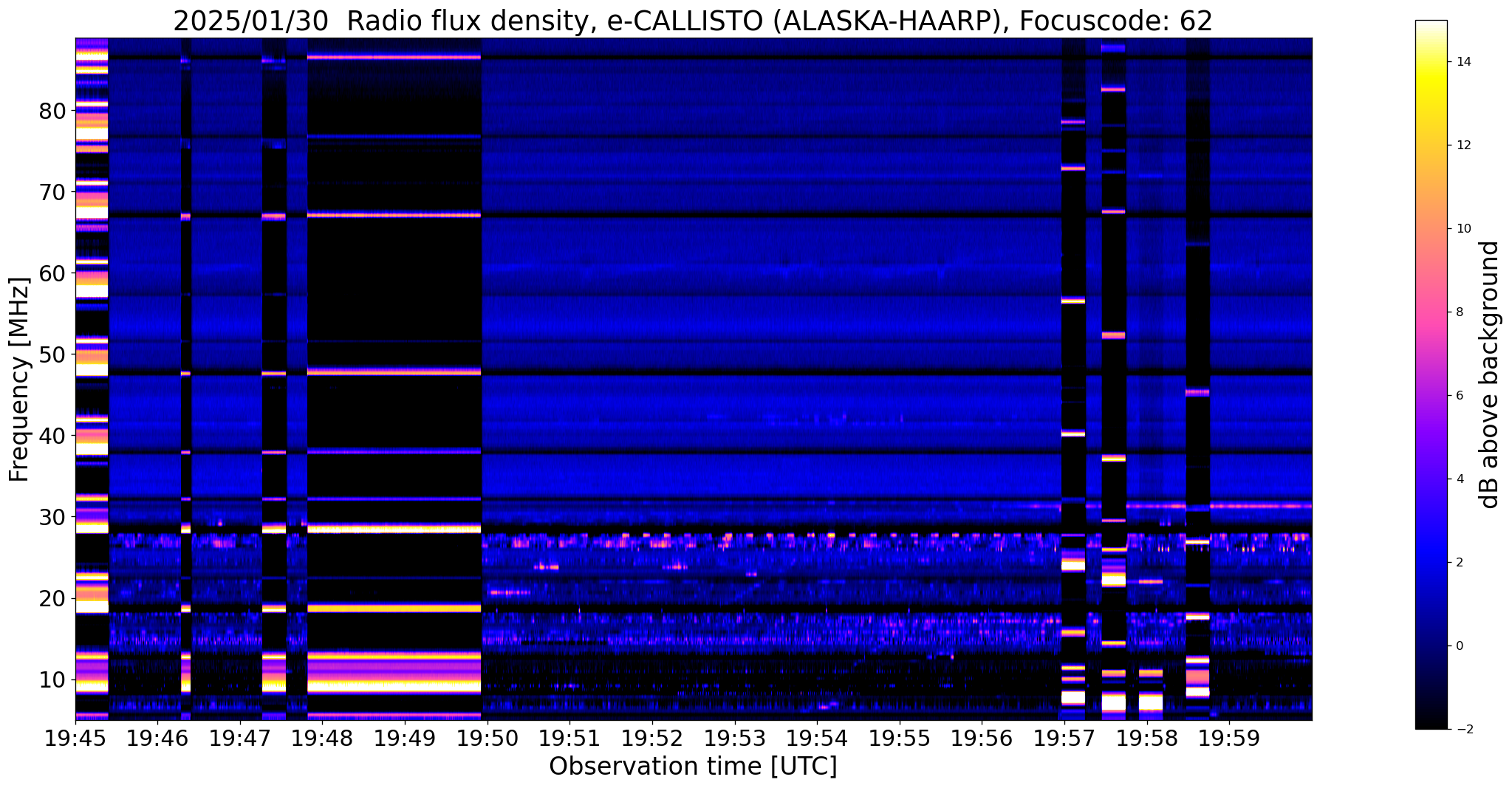Screen dimensions: 1512x788
Task: Click the 19:59 time tick label
Action: pos(1229,738)
